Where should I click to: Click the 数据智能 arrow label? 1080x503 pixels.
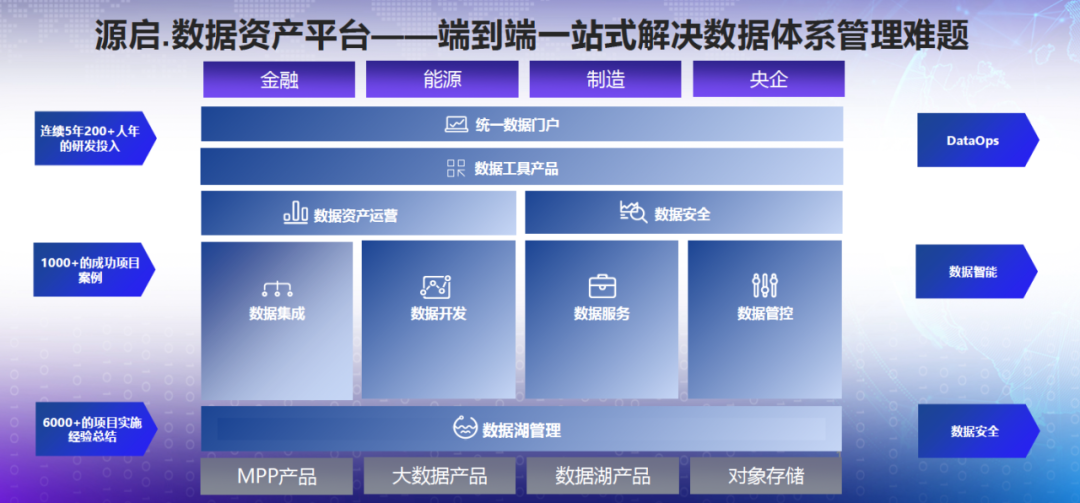coord(977,271)
